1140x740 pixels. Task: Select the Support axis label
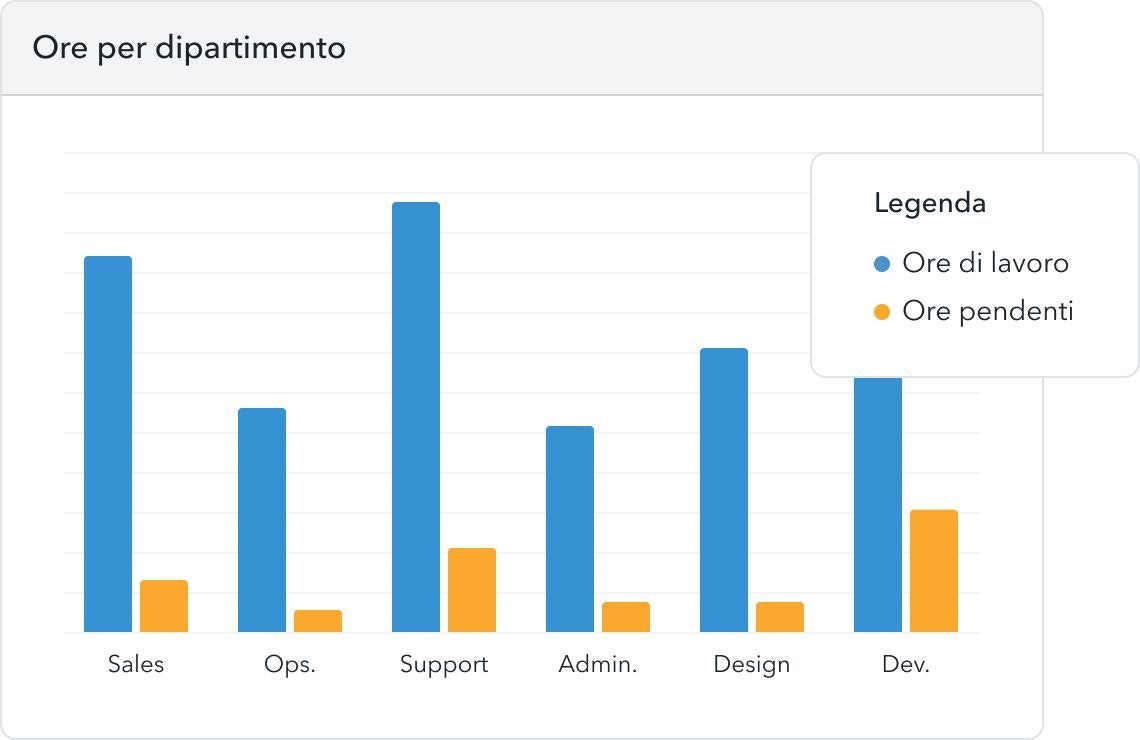pos(444,664)
